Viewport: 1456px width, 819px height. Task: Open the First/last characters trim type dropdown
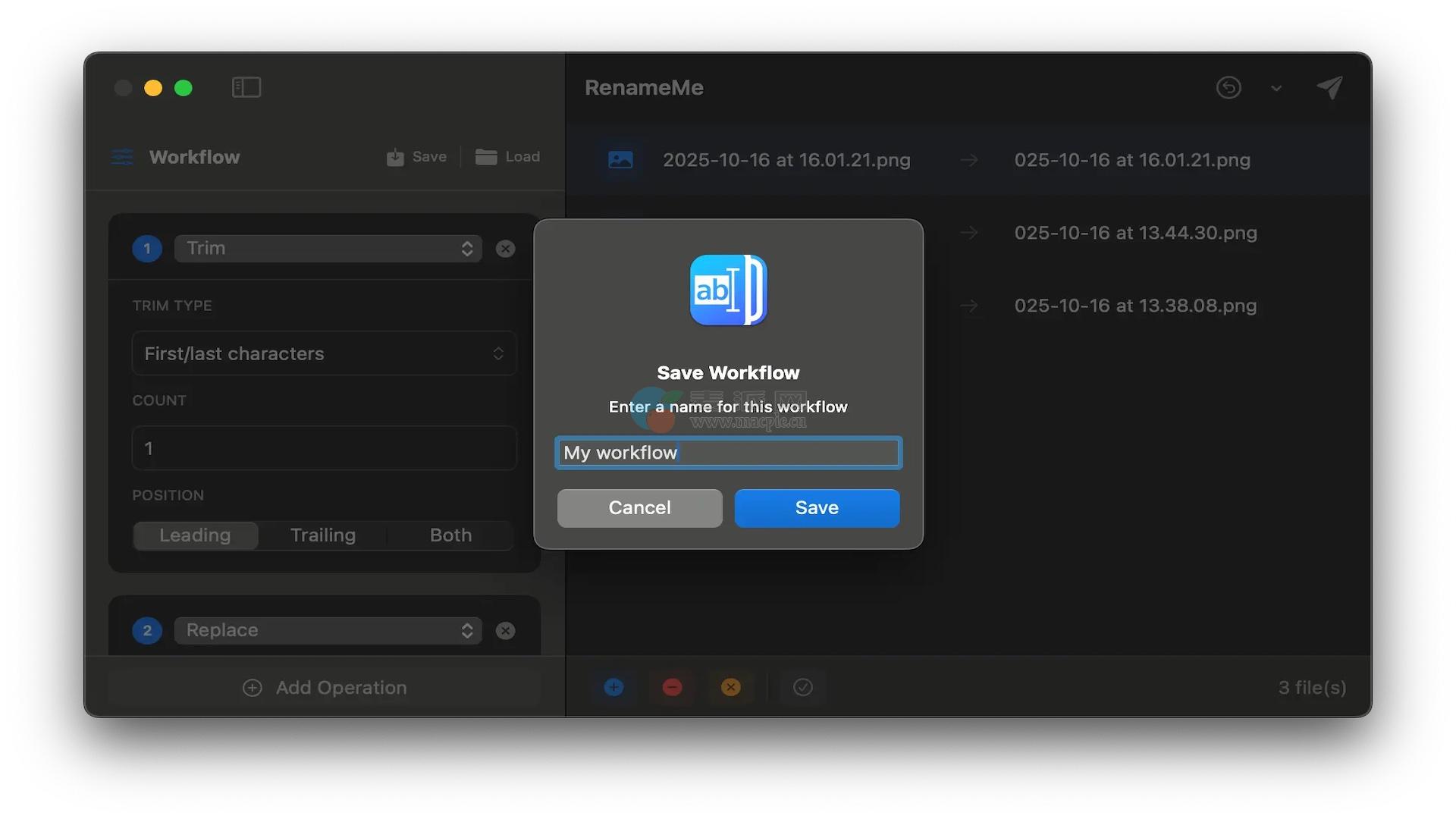tap(324, 353)
